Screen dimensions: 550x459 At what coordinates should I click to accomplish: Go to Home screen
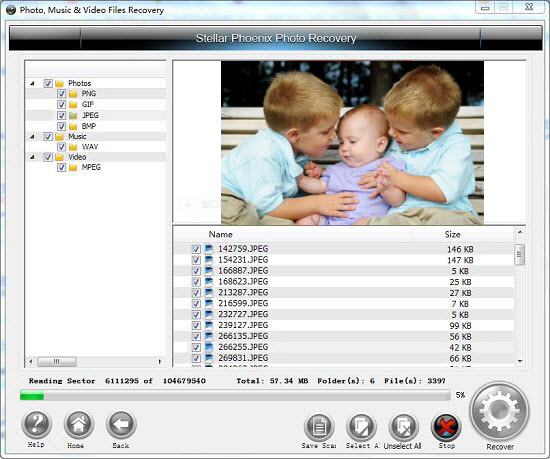(79, 424)
